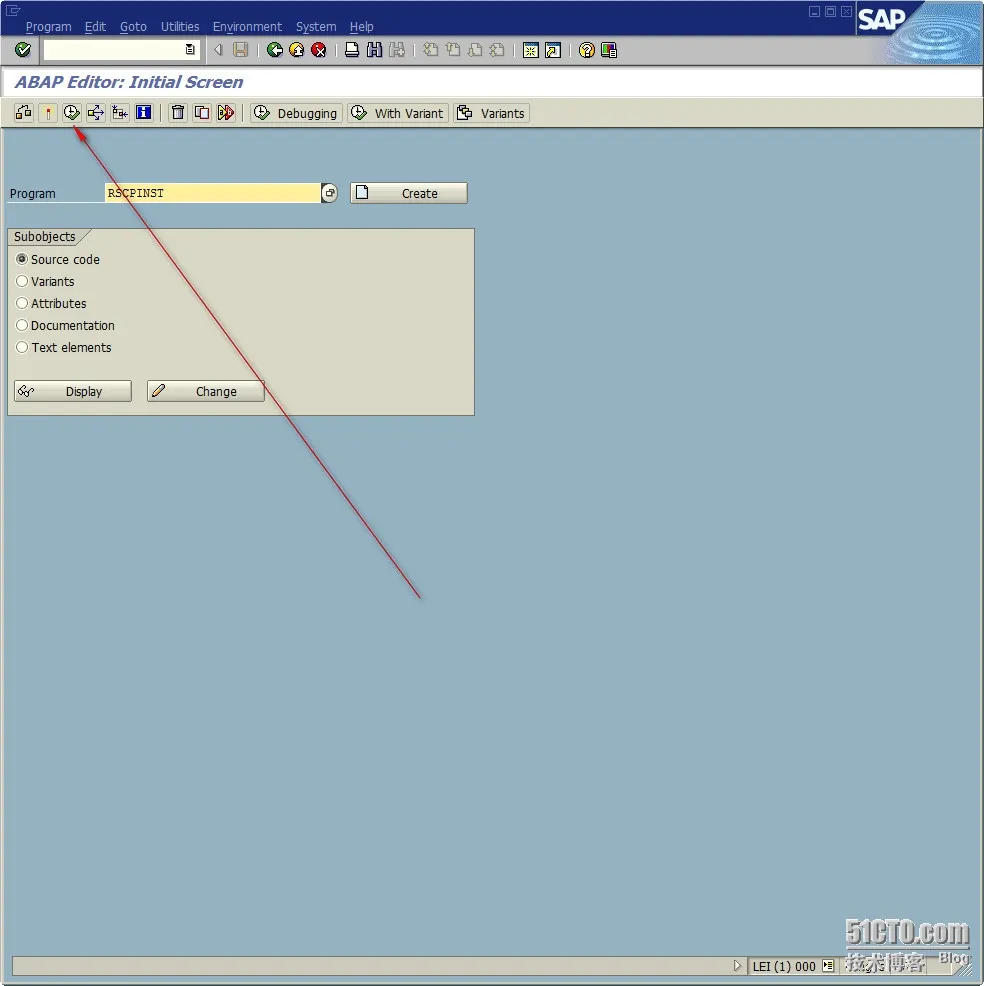
Task: Click the Change button with pencil icon
Action: coord(206,391)
